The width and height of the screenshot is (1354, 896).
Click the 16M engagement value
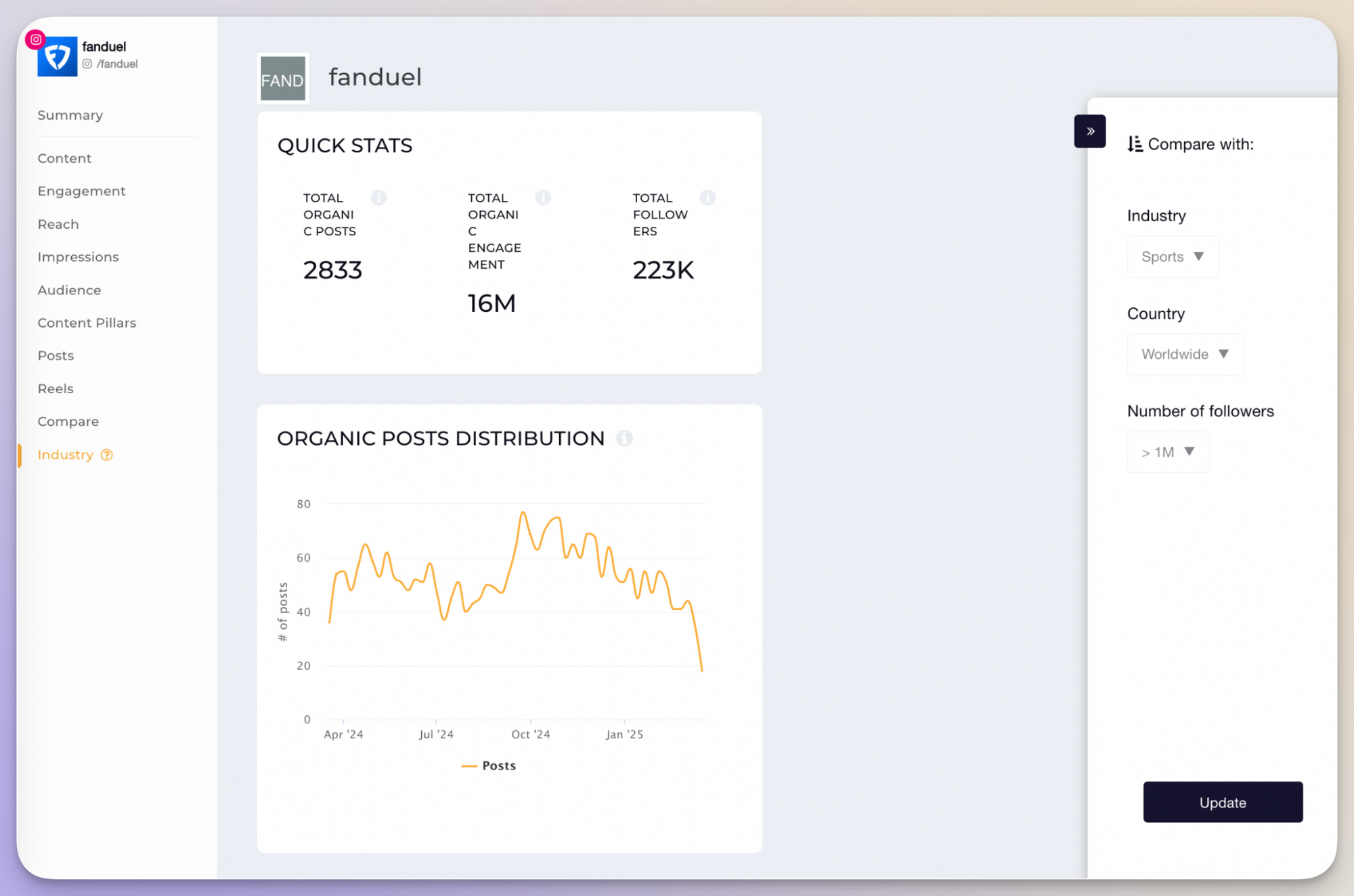pos(492,304)
